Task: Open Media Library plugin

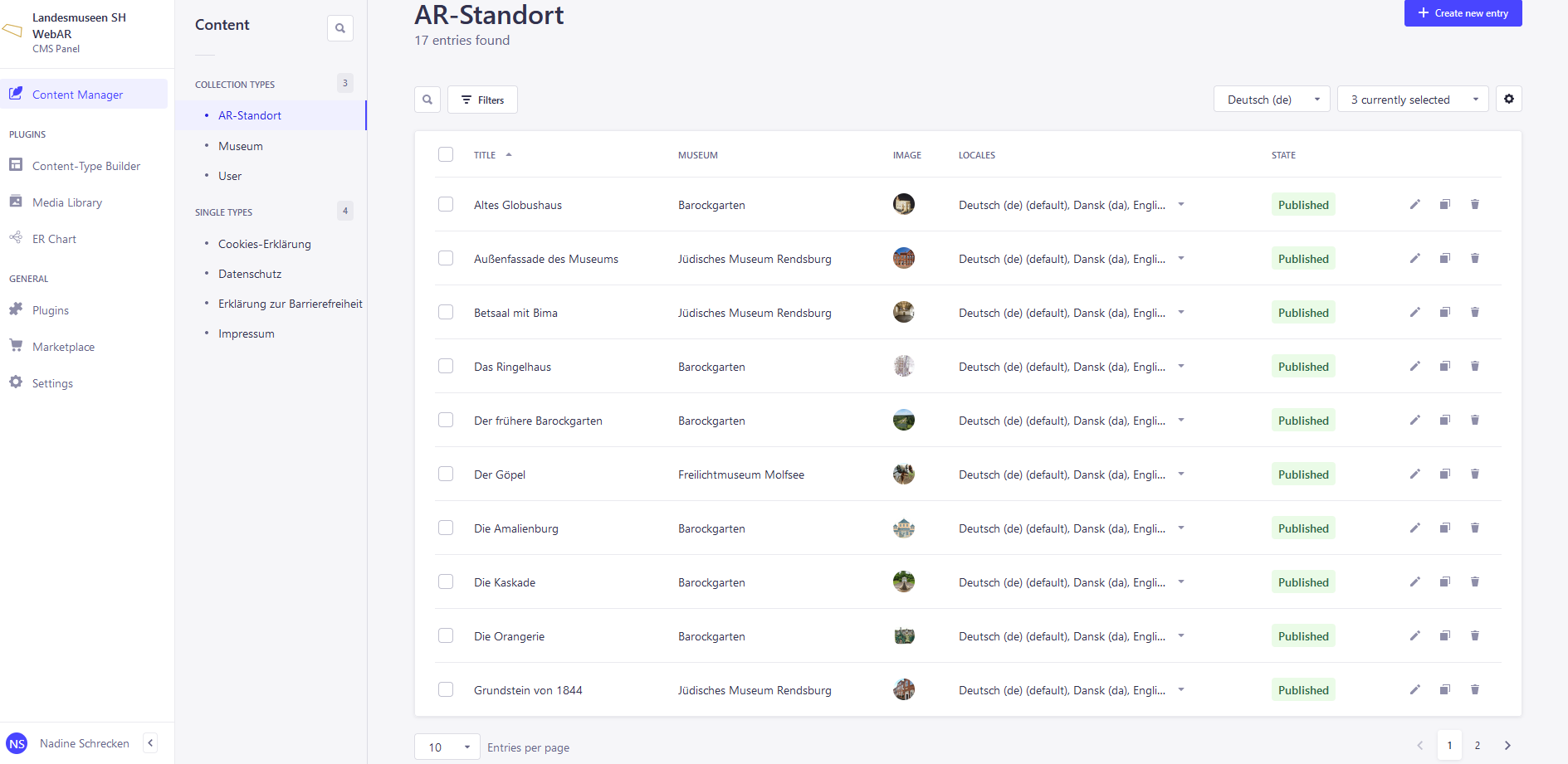Action: pyautogui.click(x=66, y=202)
